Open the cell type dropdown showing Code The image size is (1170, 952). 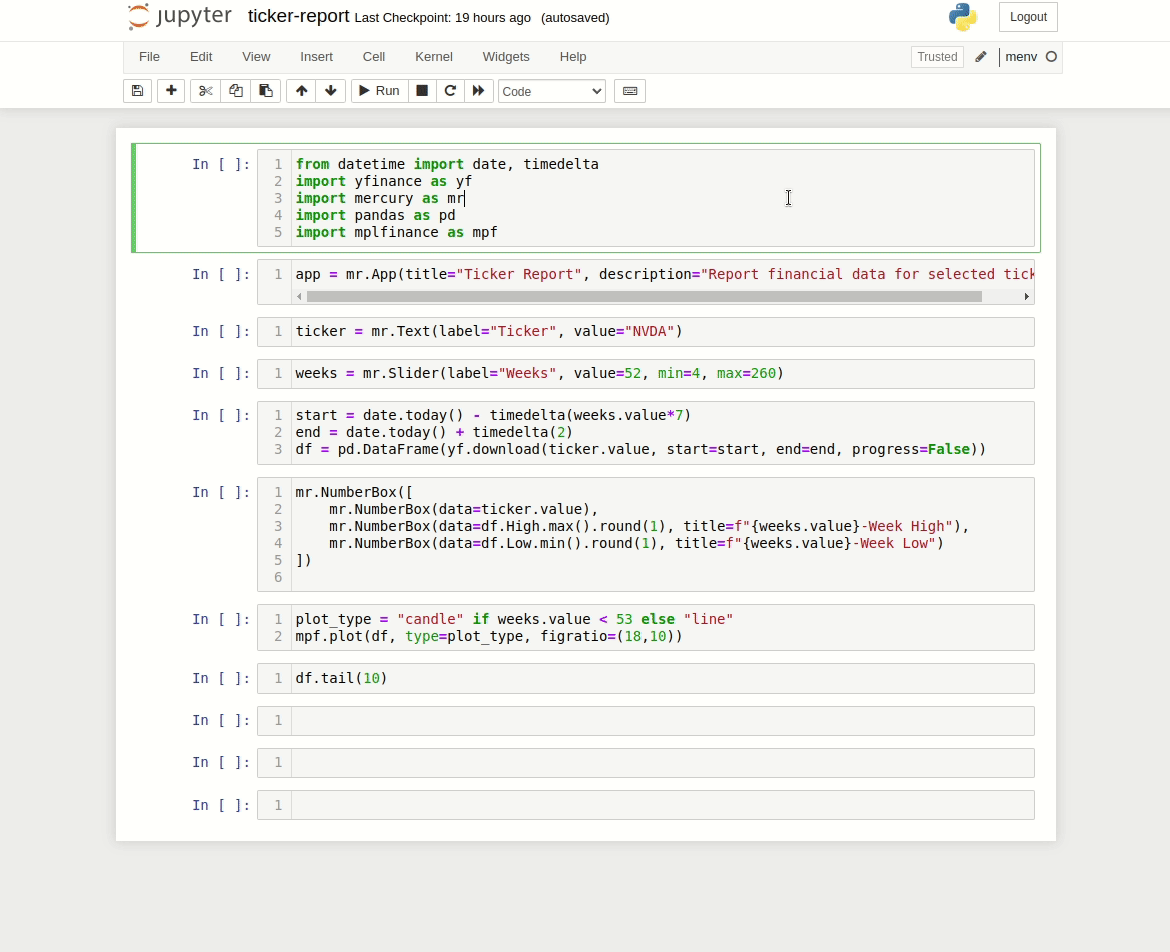(x=551, y=90)
